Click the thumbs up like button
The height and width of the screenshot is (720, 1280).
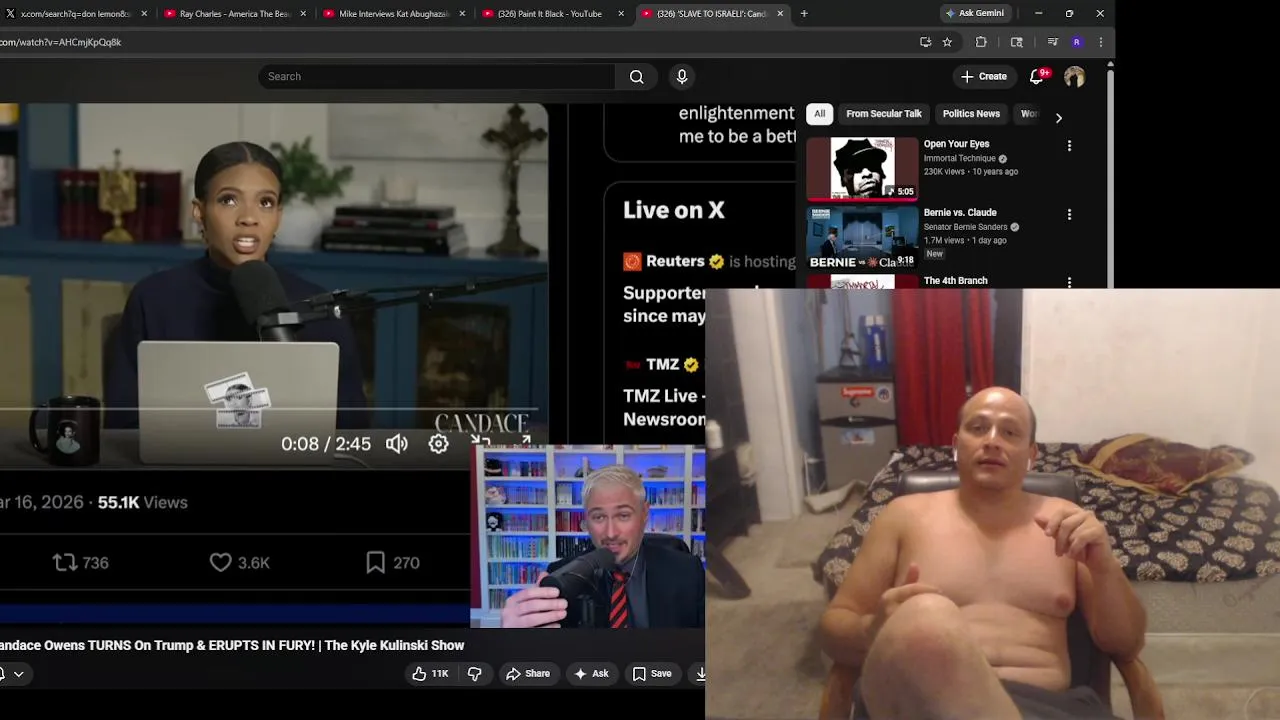(430, 674)
